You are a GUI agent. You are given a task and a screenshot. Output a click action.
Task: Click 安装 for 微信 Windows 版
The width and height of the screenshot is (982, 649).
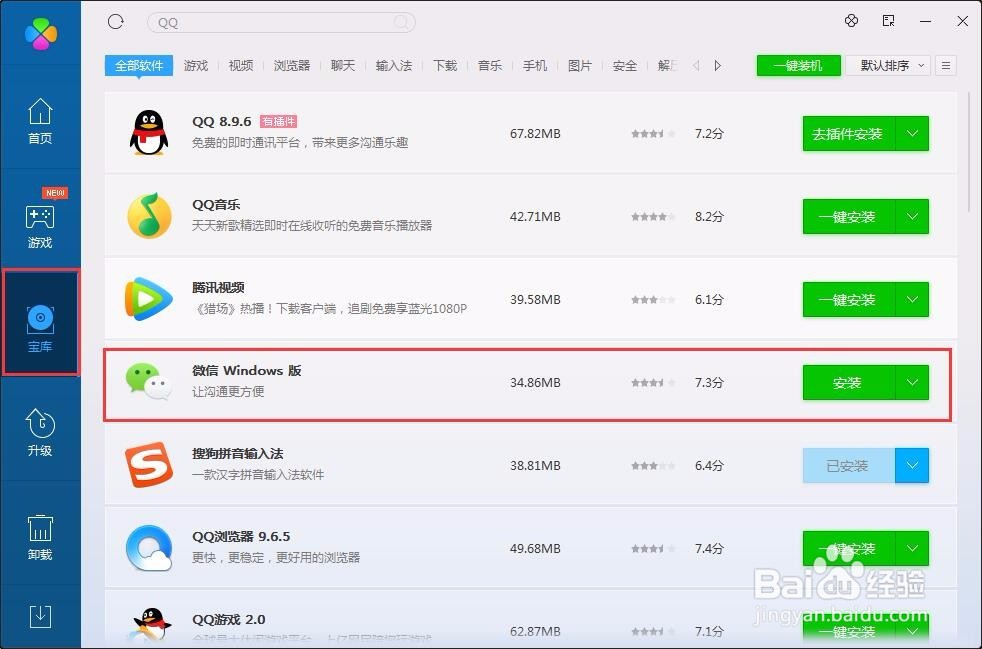point(849,383)
